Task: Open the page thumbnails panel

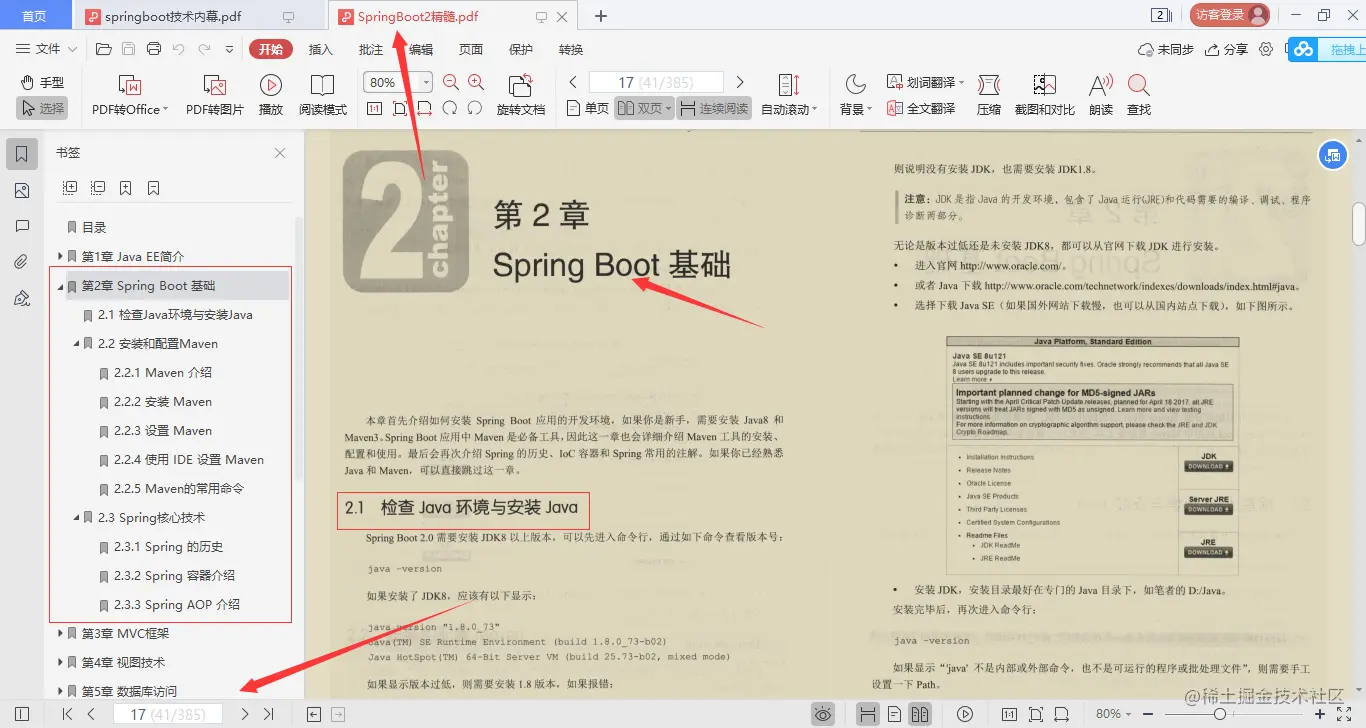Action: (22, 189)
